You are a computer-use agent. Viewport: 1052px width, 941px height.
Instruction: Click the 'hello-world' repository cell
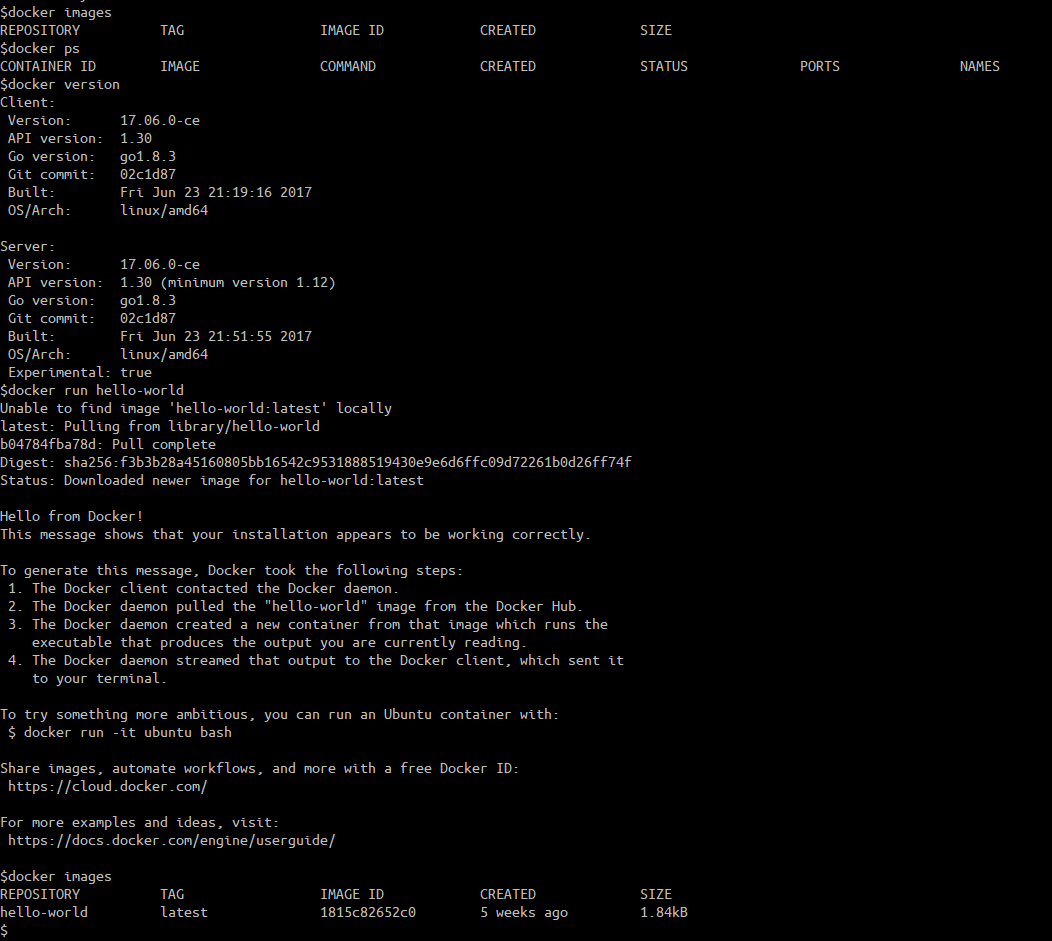coord(44,912)
